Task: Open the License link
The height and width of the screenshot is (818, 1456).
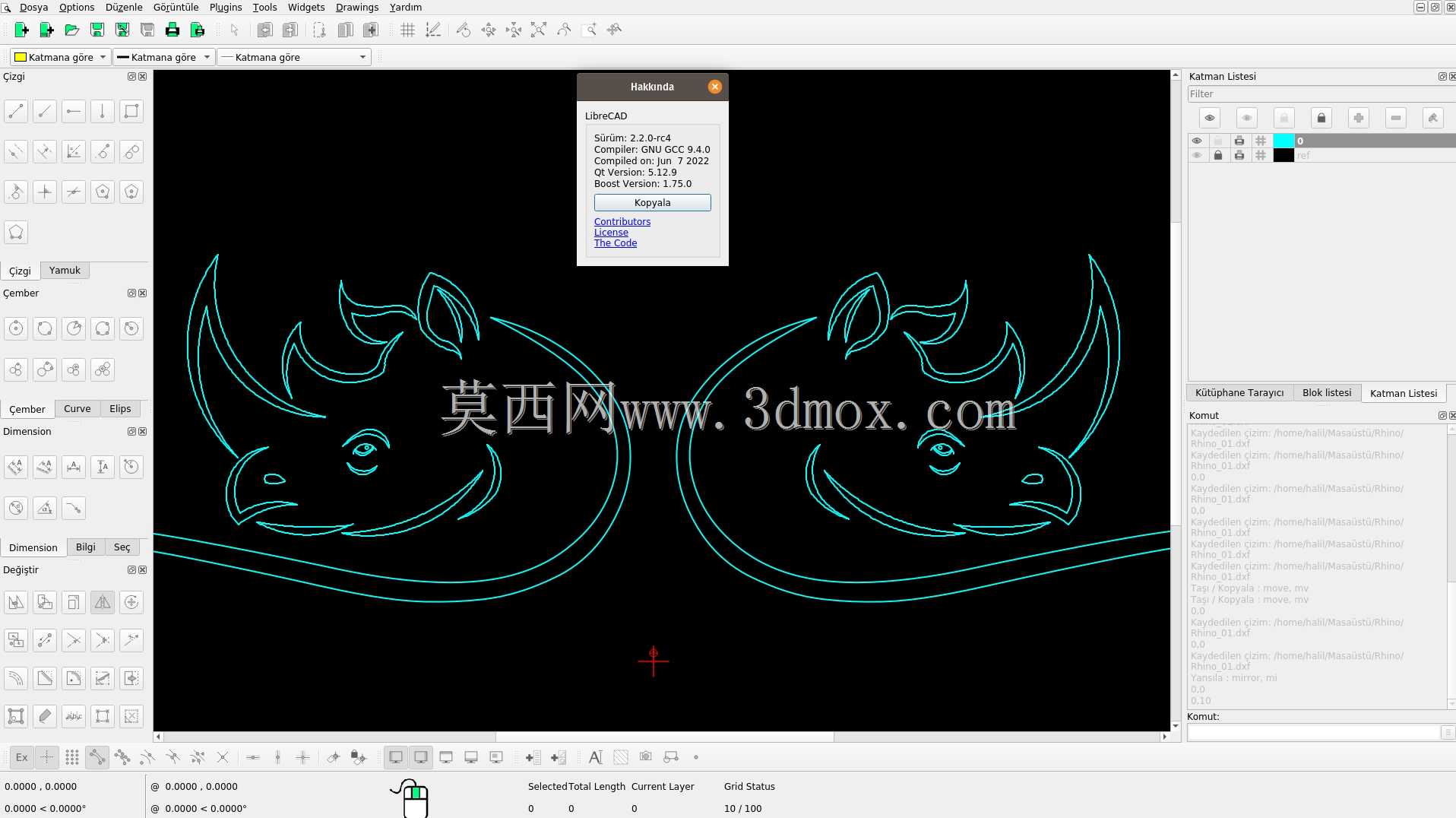Action: pos(611,232)
